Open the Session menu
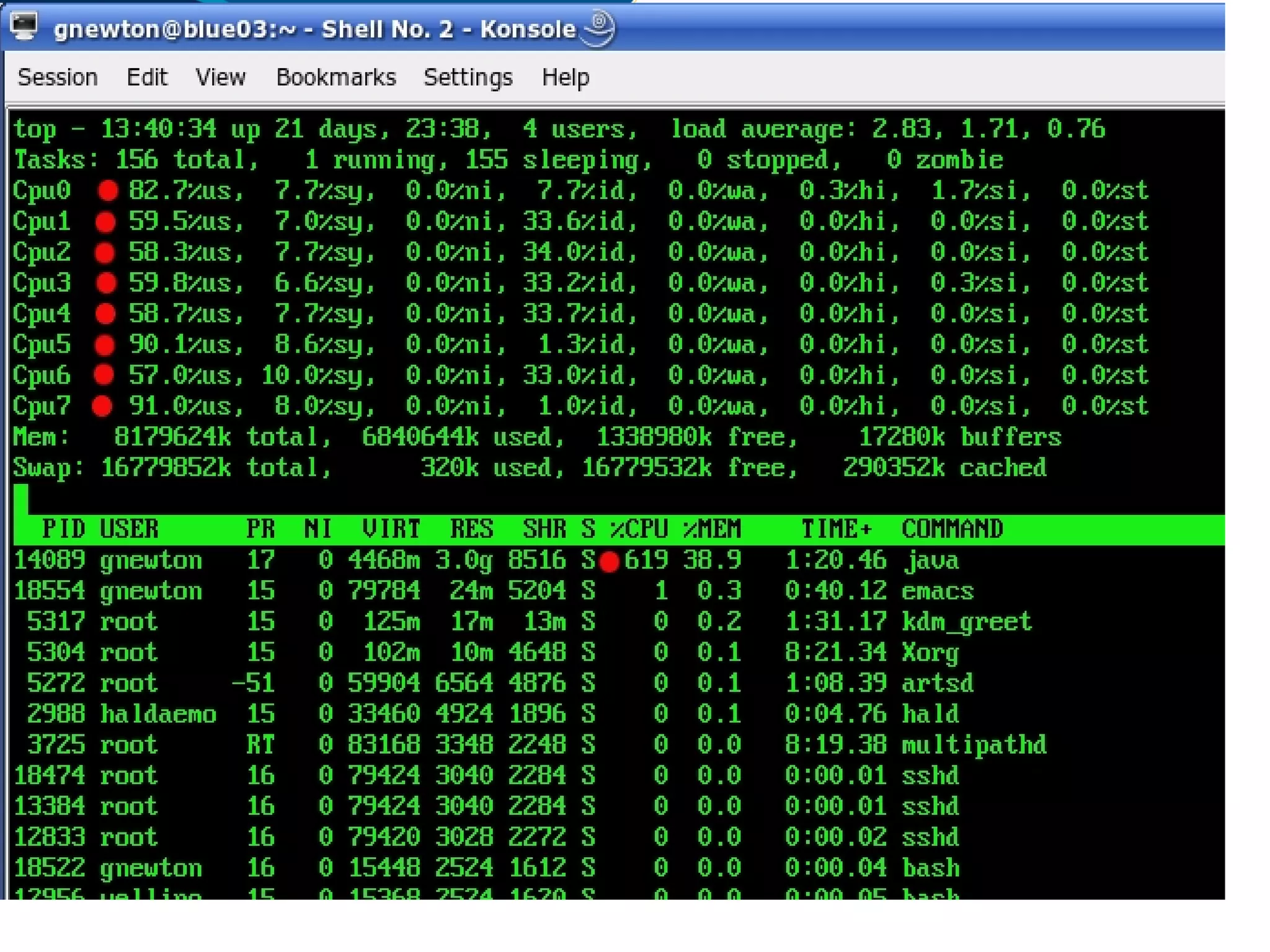1270x952 pixels. [x=58, y=77]
